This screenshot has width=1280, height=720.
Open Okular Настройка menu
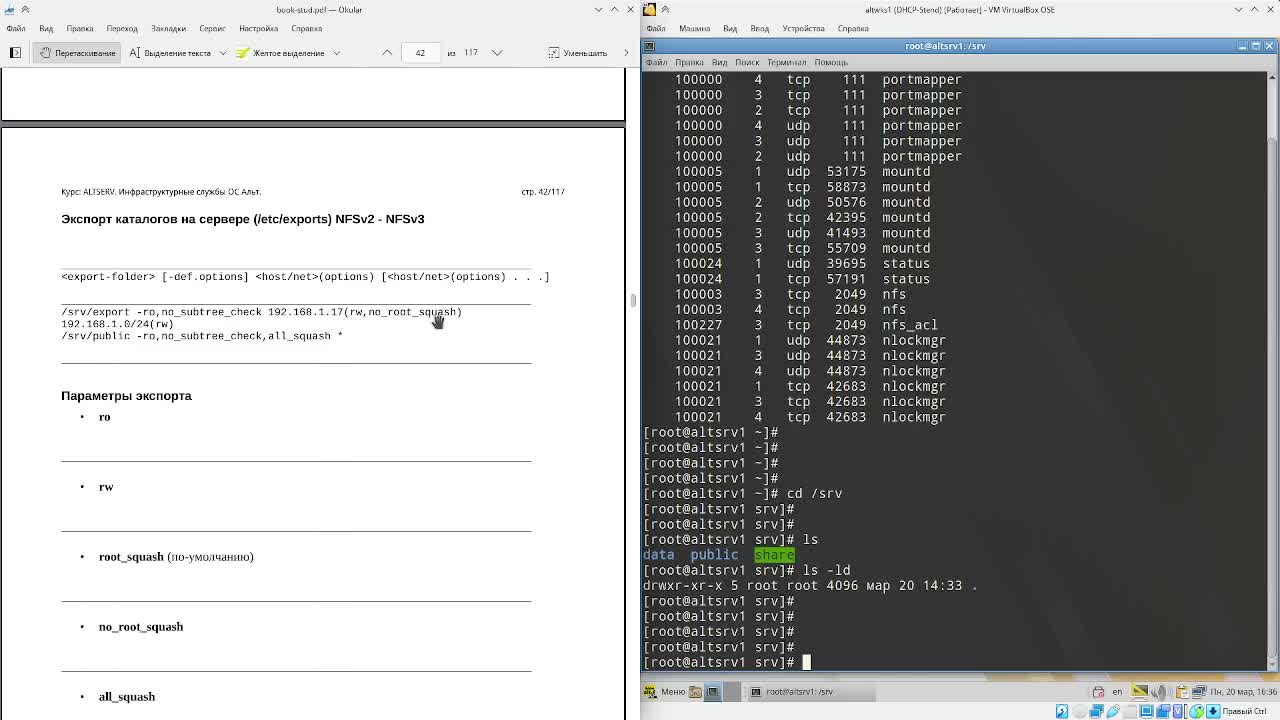tap(259, 28)
